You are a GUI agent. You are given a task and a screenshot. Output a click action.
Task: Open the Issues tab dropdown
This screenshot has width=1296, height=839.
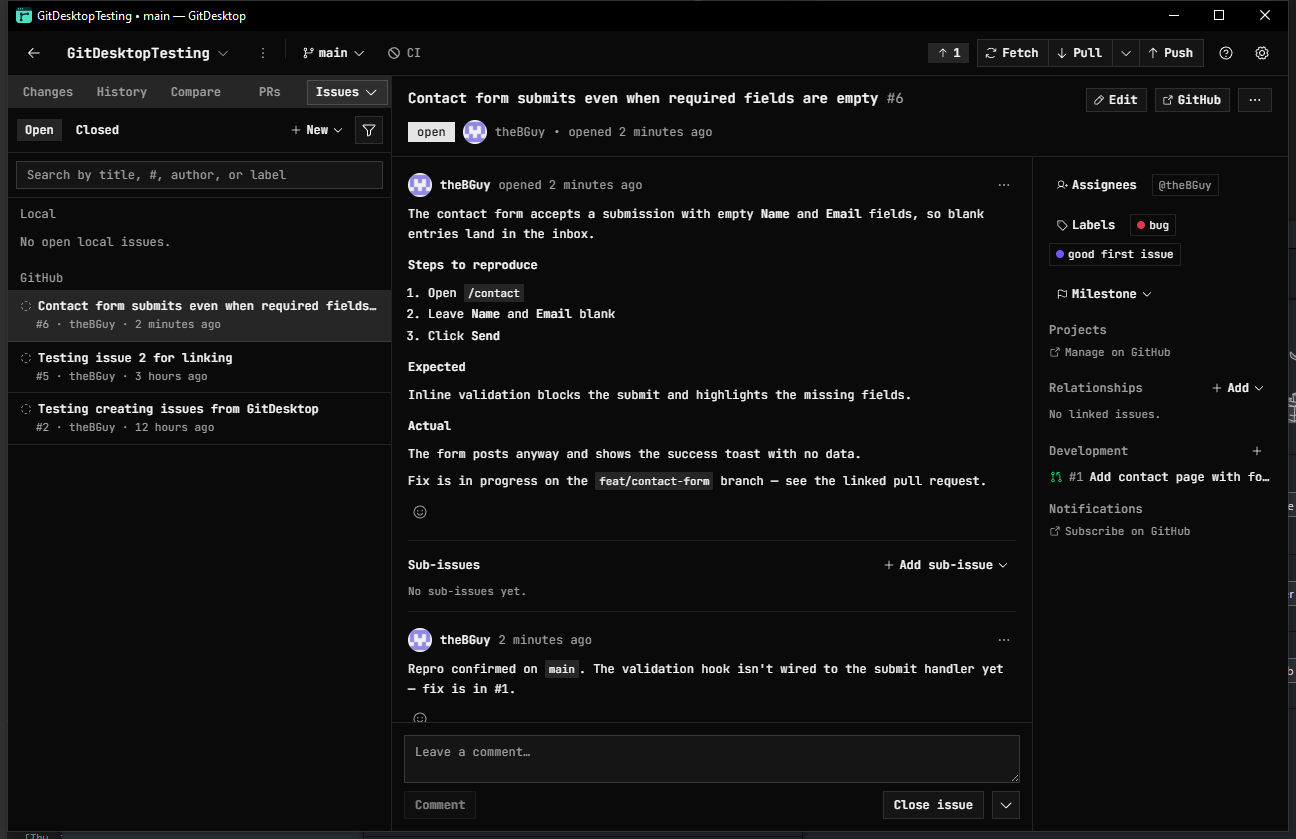pos(347,92)
